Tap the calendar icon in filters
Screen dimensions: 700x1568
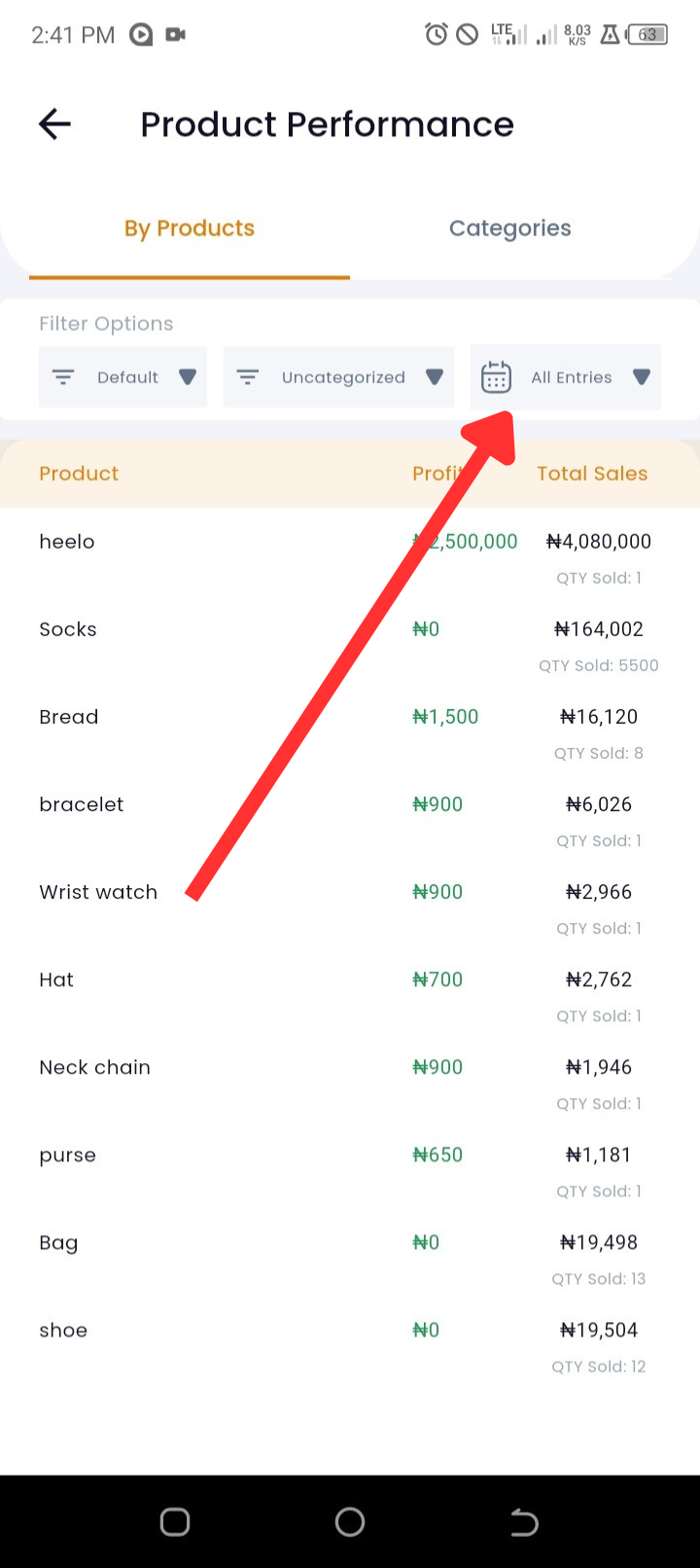(x=496, y=376)
